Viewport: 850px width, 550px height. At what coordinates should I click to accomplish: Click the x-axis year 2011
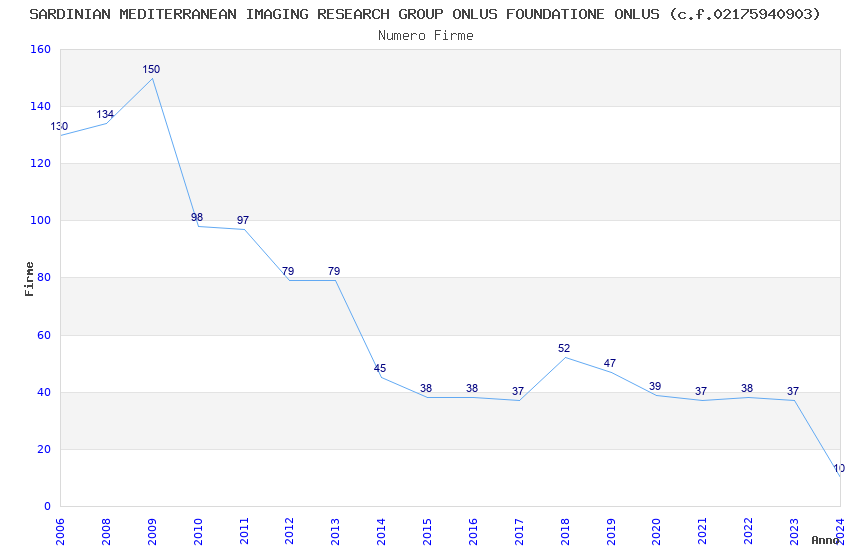(x=243, y=531)
